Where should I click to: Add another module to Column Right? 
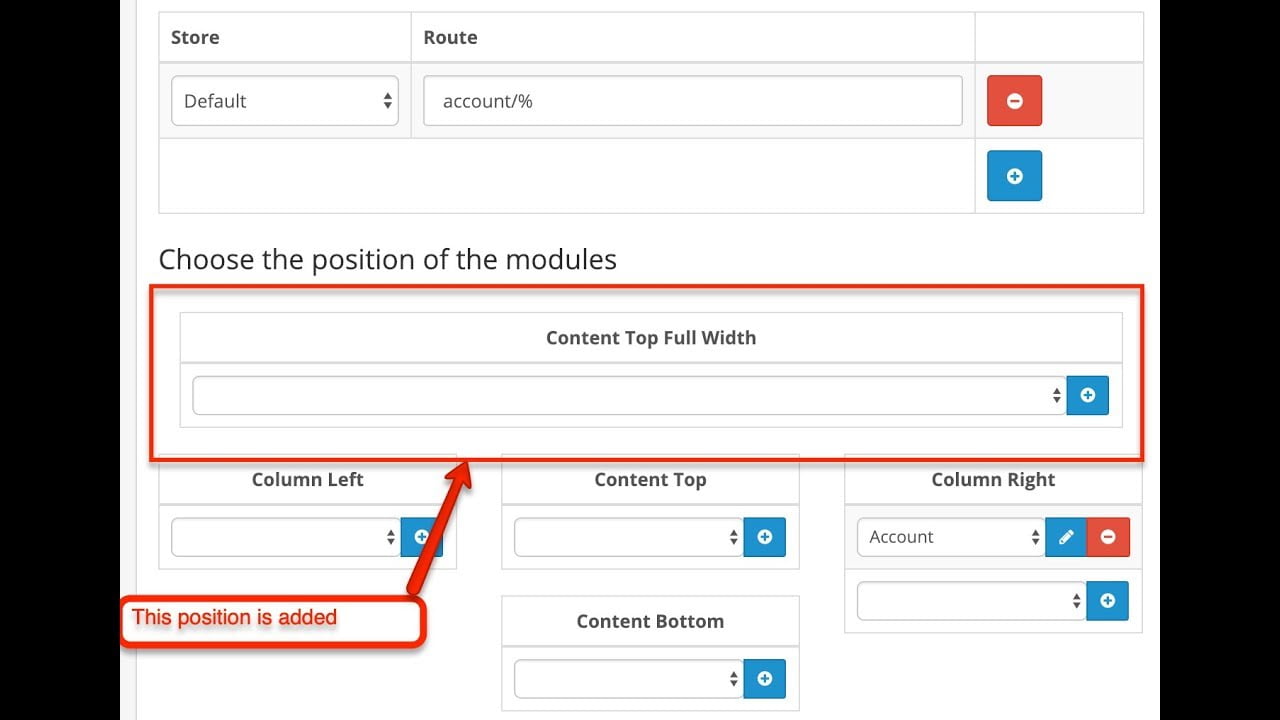(x=1108, y=601)
